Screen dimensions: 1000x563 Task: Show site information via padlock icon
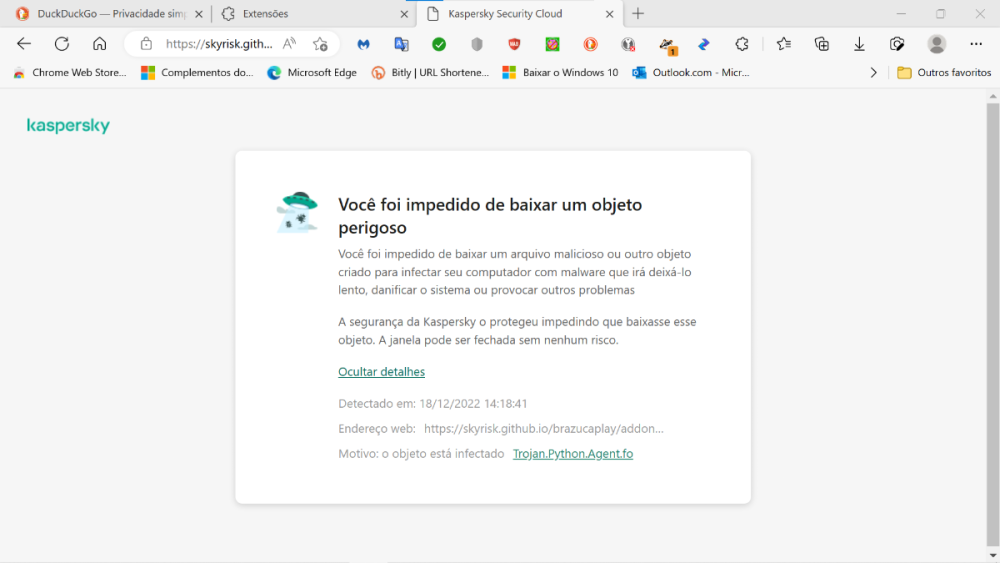click(x=147, y=44)
